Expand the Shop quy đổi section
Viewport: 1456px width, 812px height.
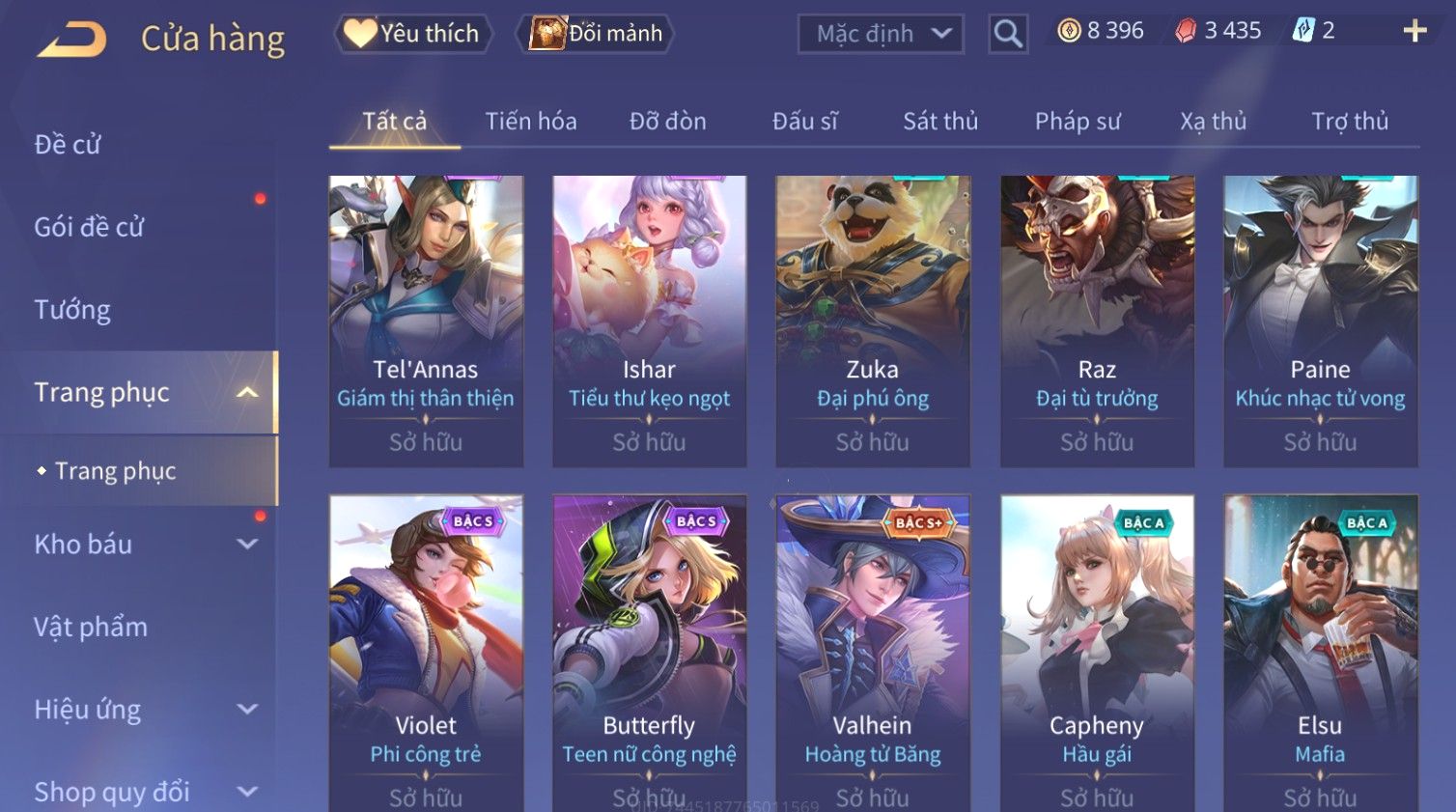247,792
